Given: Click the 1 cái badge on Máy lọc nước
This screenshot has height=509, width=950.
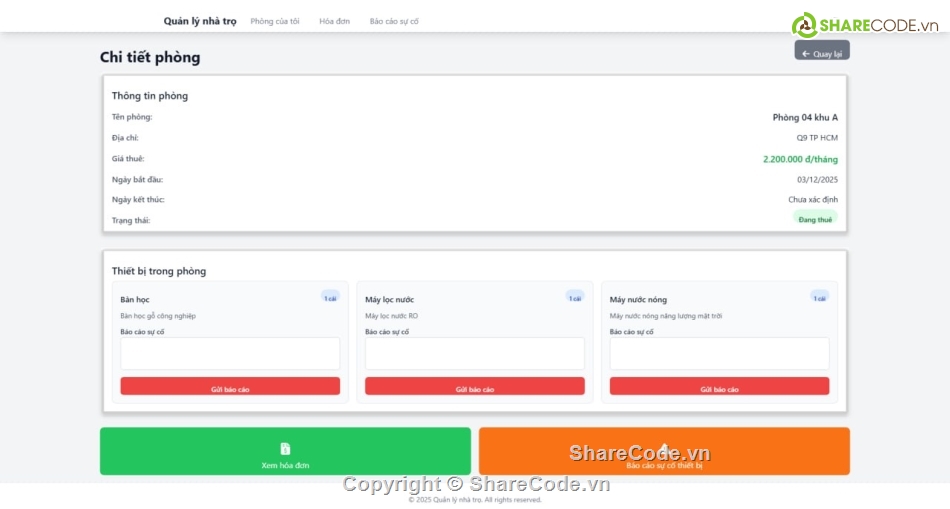Looking at the screenshot, I should click(575, 298).
